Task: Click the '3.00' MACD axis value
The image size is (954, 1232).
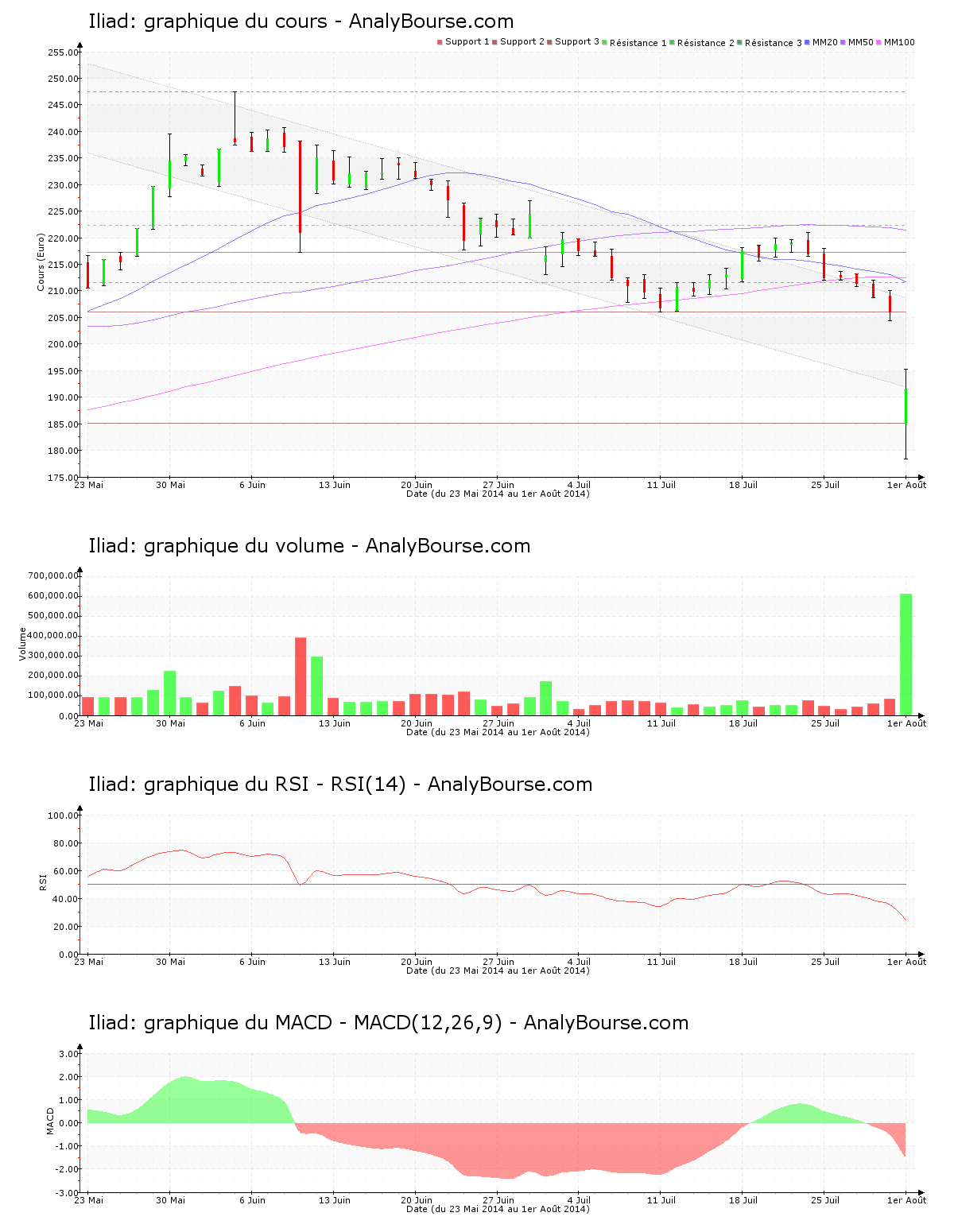Action: (x=69, y=1054)
